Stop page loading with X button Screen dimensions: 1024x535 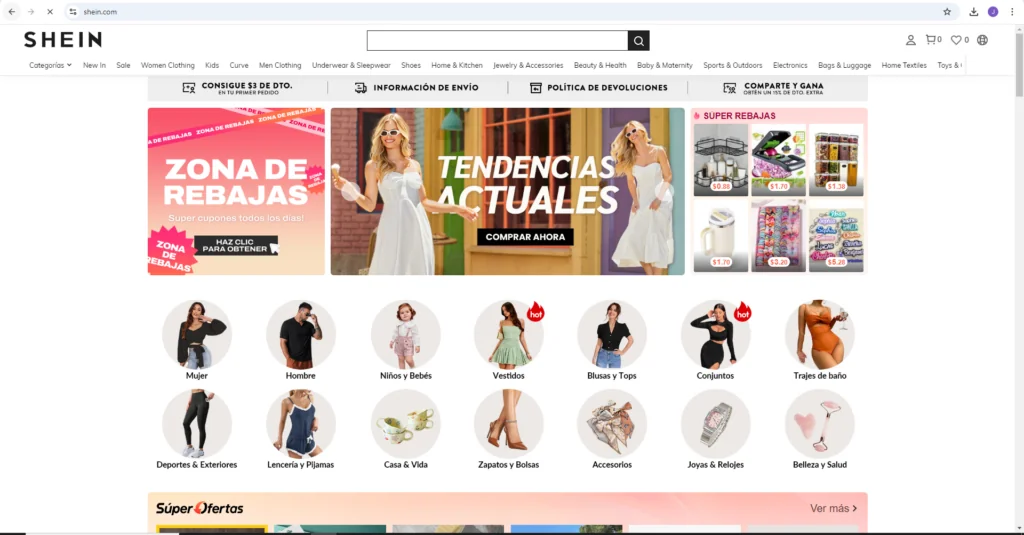point(50,12)
